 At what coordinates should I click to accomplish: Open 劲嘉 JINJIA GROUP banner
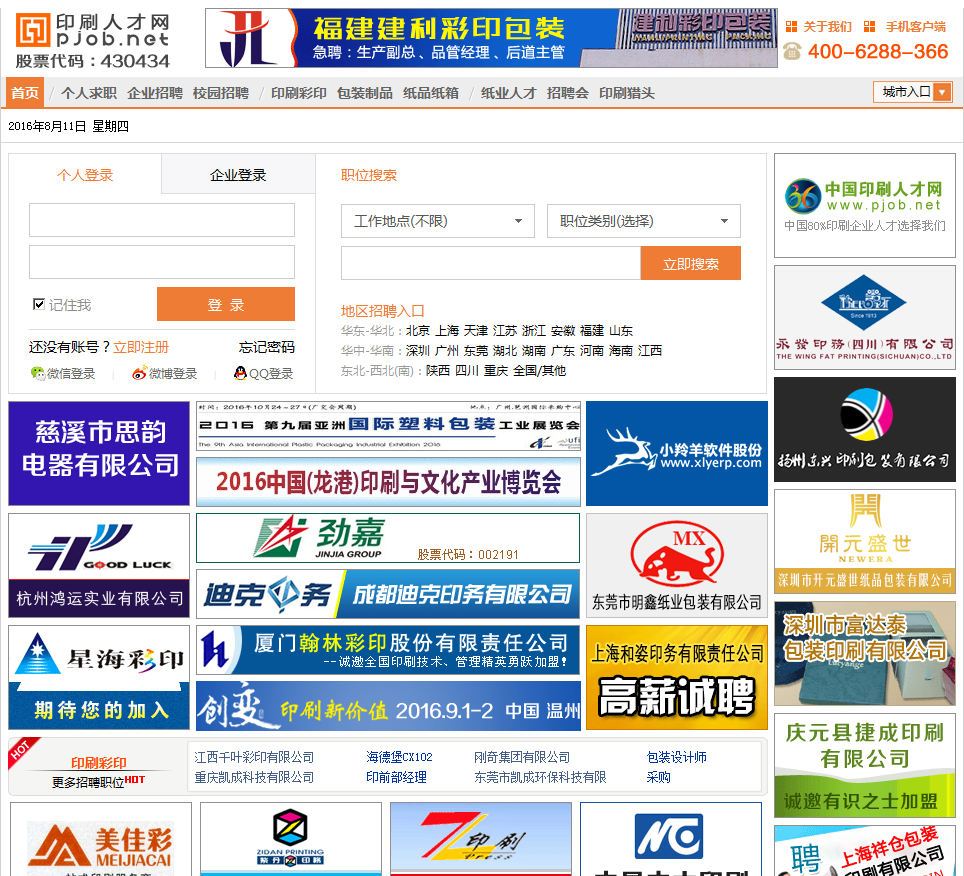(388, 538)
